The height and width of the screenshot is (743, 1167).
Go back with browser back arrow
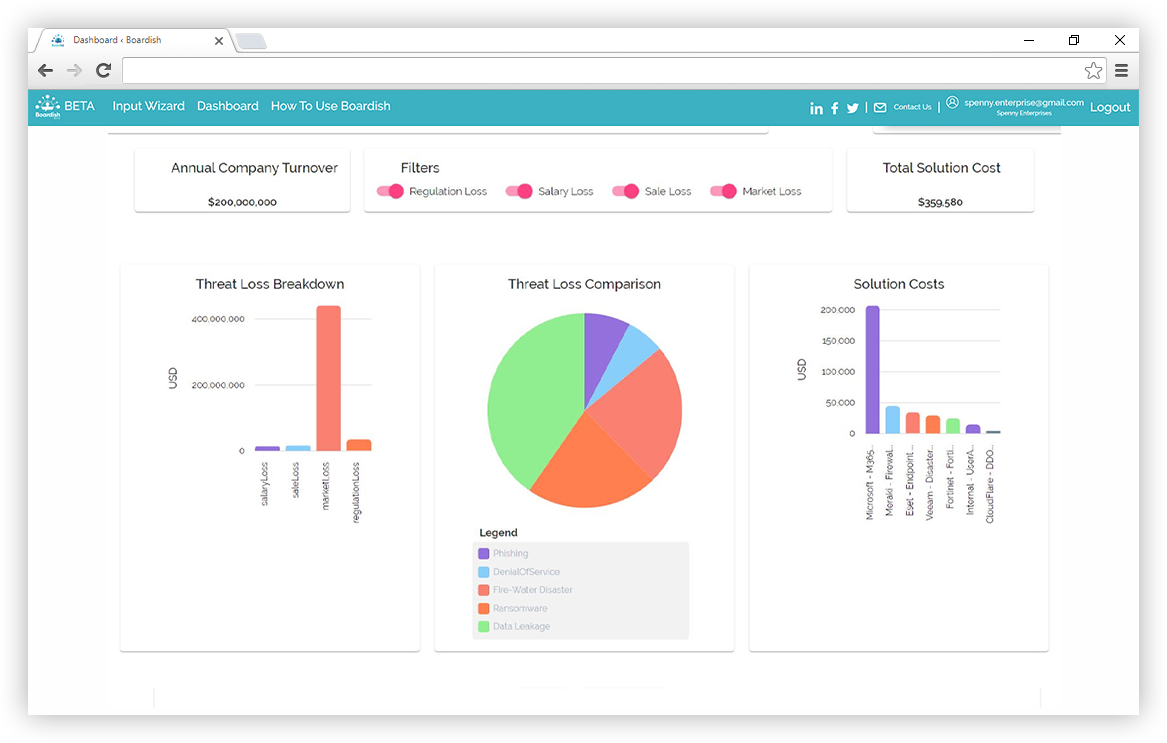pos(45,71)
